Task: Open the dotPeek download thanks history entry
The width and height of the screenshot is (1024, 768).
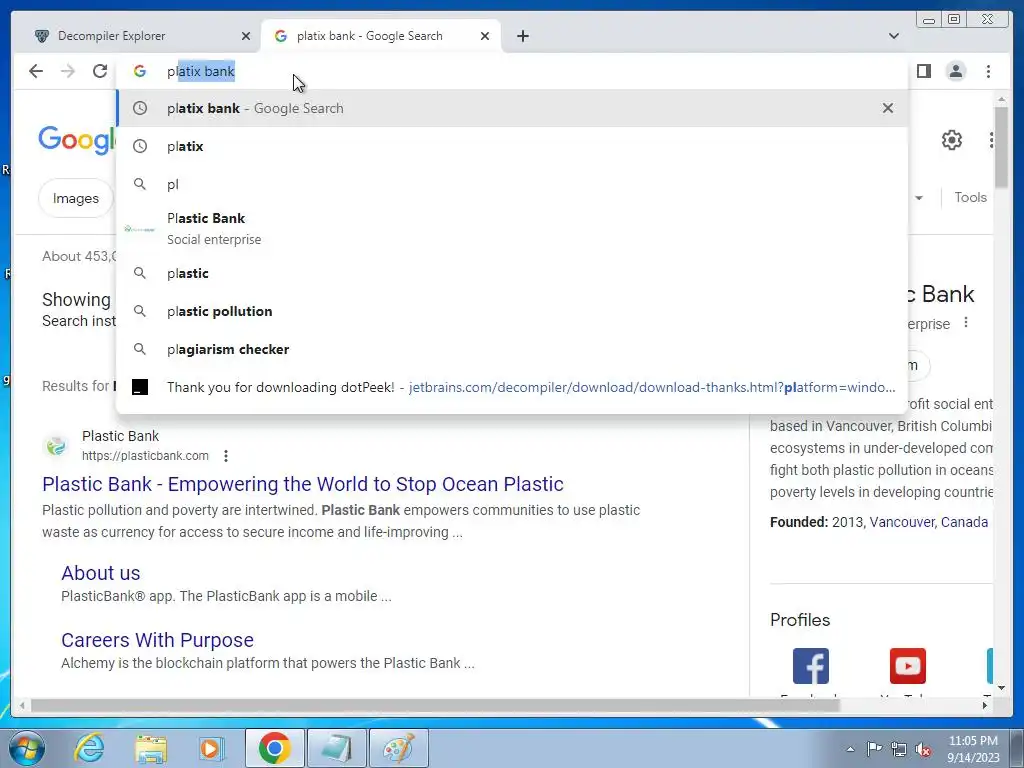Action: pyautogui.click(x=511, y=387)
